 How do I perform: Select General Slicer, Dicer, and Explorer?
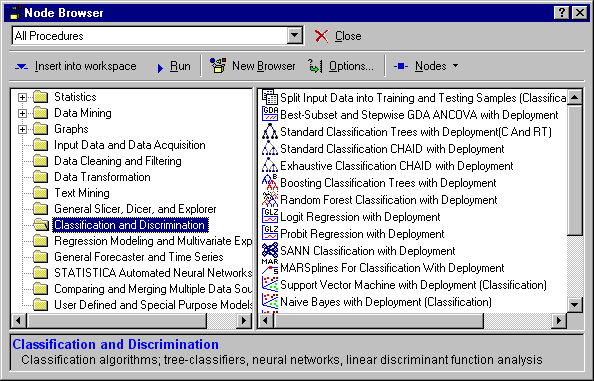coord(135,209)
